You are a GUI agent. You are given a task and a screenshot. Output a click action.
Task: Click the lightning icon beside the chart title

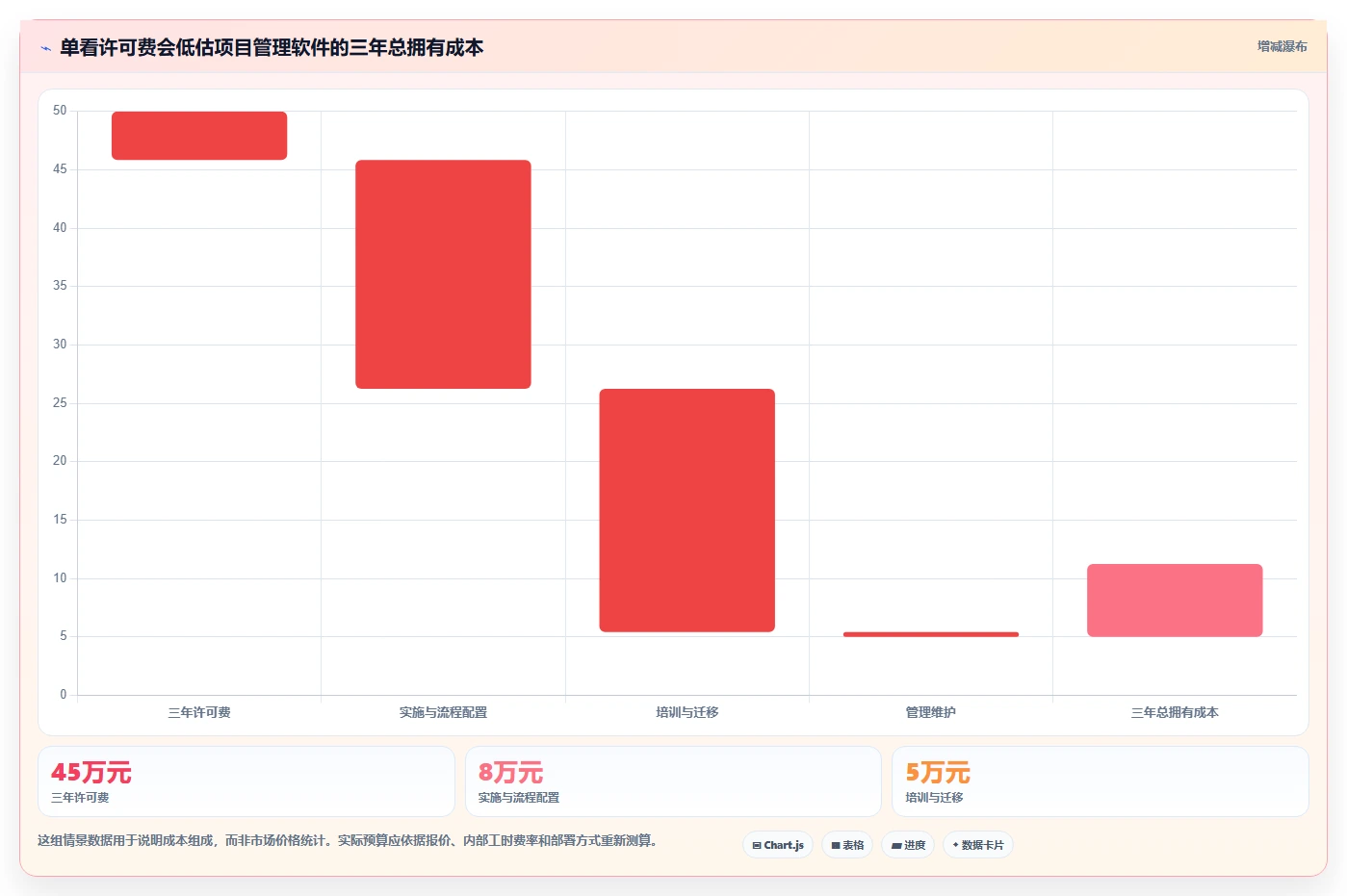[x=45, y=48]
